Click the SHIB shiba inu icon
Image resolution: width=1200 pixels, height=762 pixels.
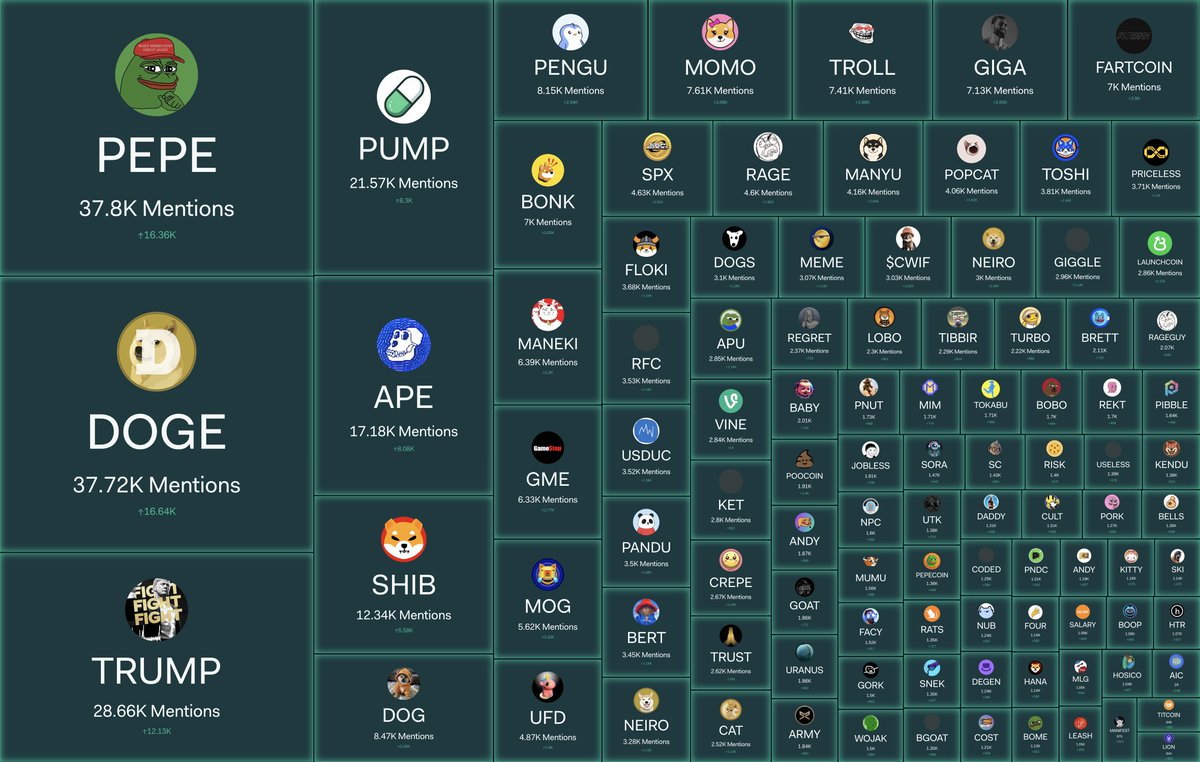coord(404,540)
